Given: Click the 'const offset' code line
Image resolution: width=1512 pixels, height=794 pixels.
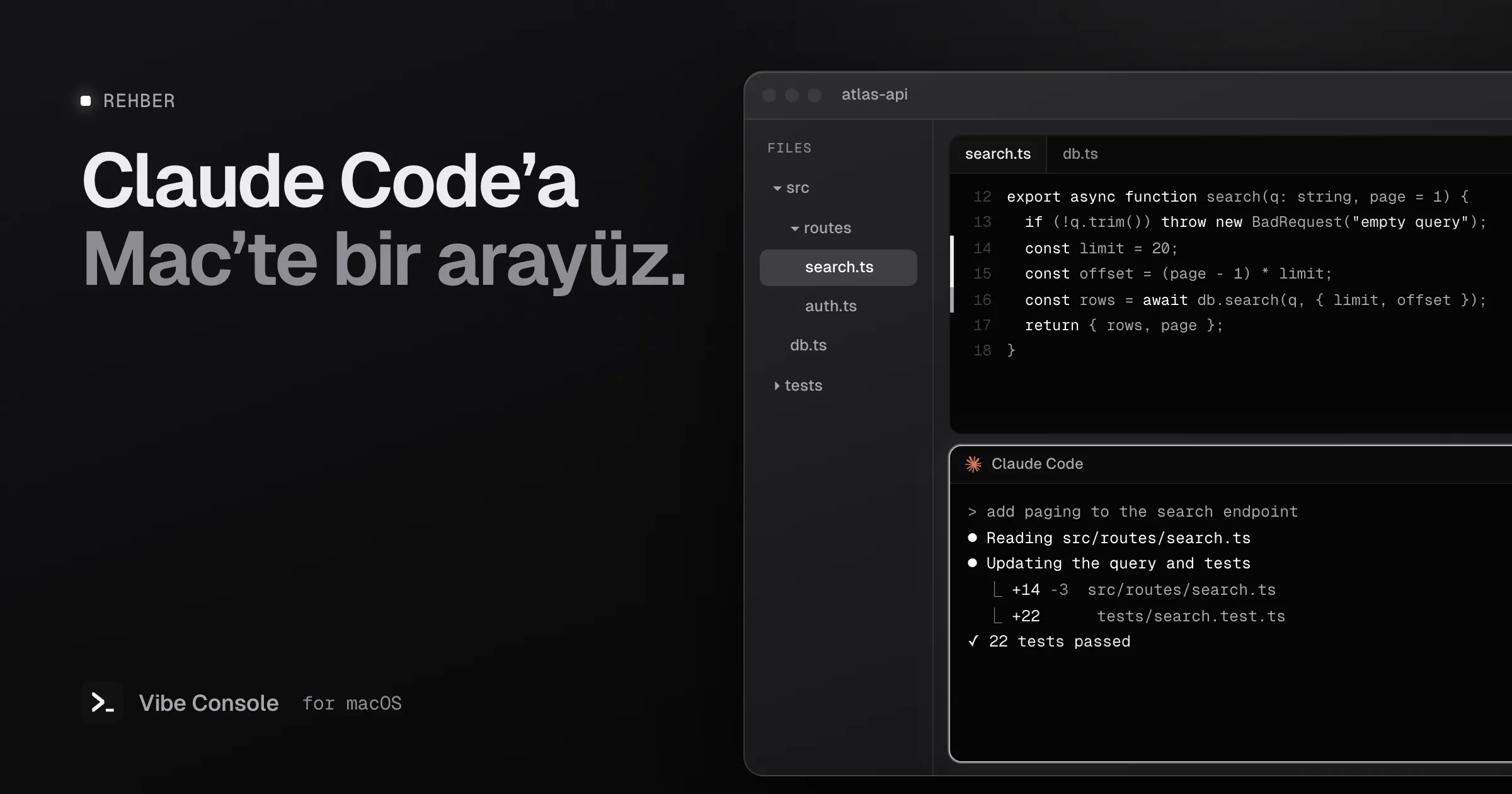Looking at the screenshot, I should coord(1178,273).
